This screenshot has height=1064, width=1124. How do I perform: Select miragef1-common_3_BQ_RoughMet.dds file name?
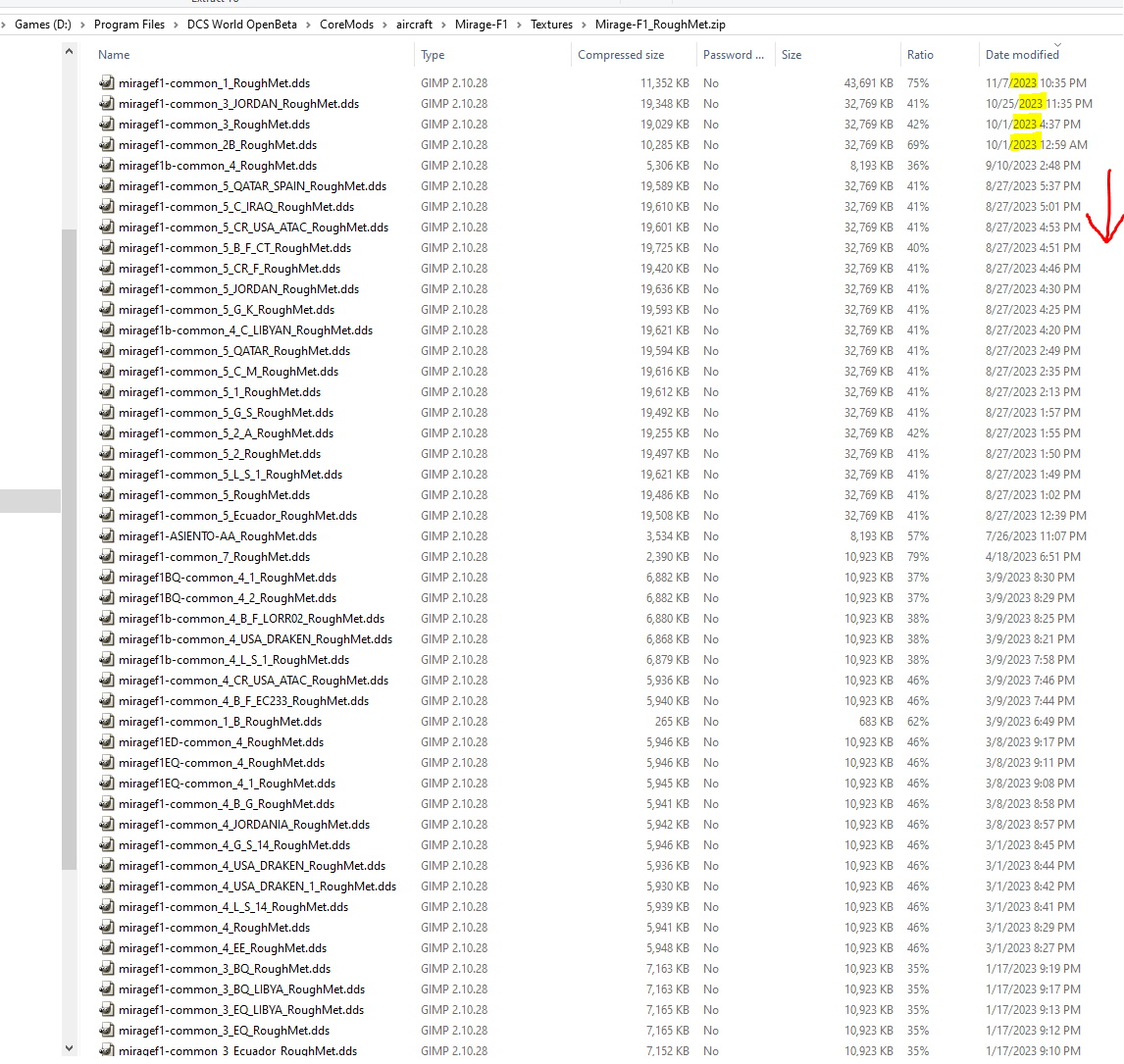(x=225, y=969)
